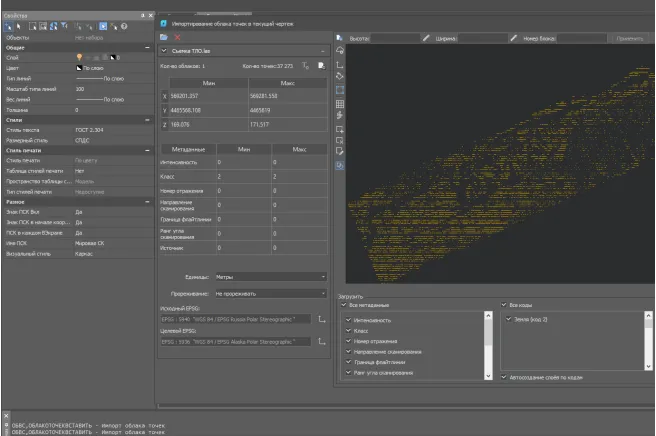Click the pencil icon next to Высота field
Screen dimensions: 656x436
click(x=427, y=38)
